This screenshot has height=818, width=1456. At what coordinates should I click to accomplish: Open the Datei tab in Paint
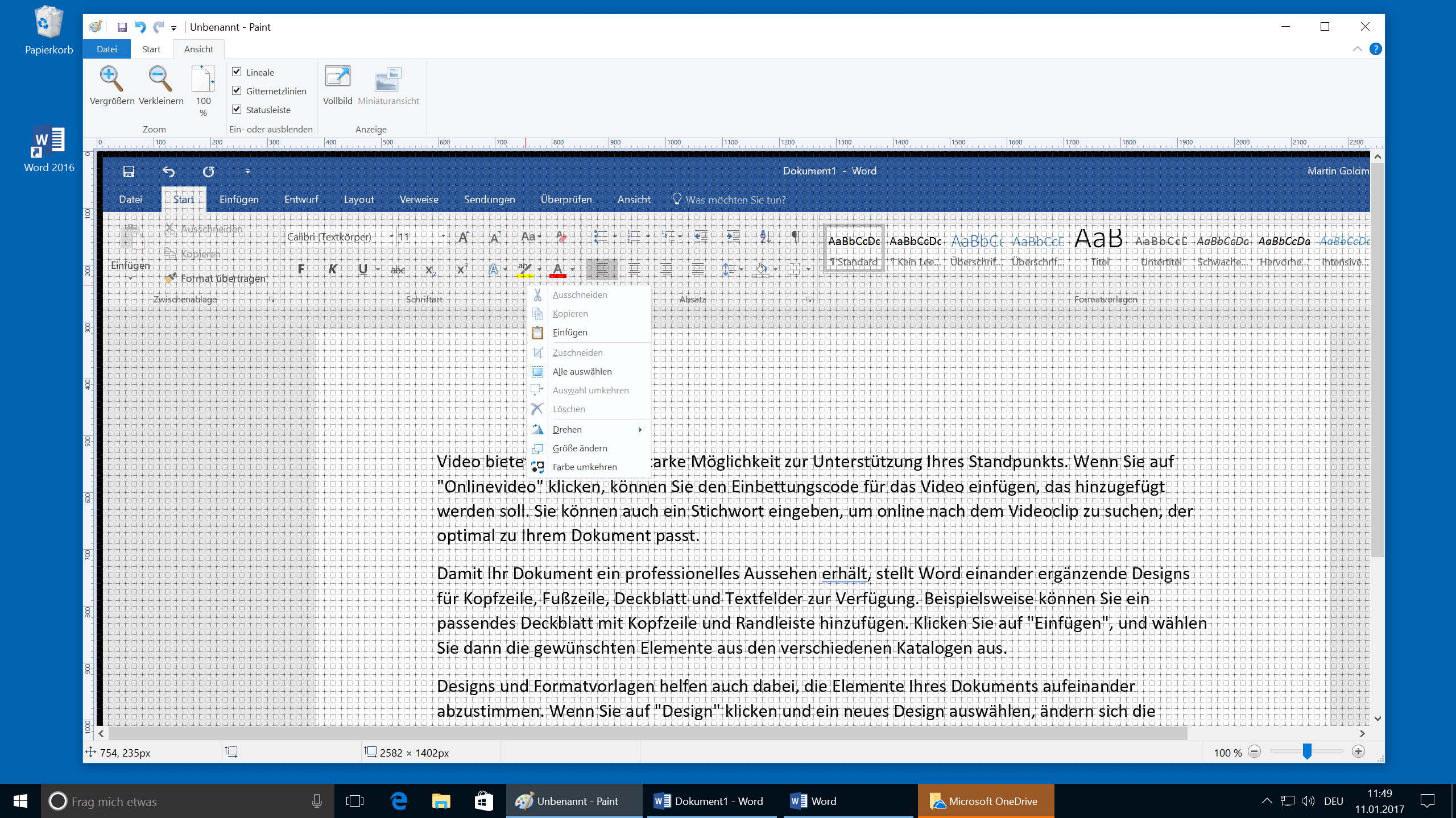coord(107,49)
